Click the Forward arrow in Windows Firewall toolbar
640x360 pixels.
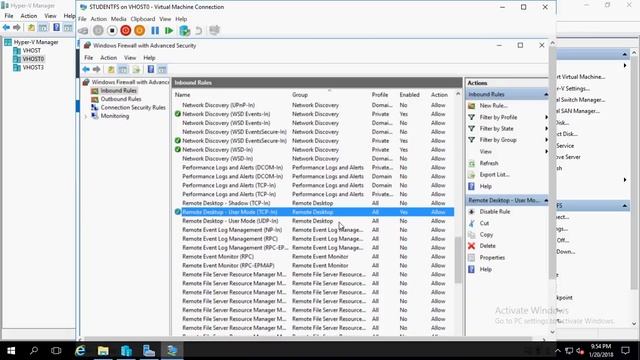[97, 69]
